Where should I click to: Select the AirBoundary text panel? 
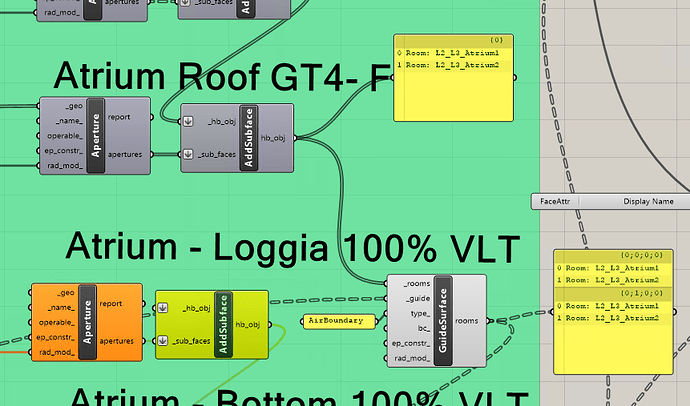coord(339,321)
